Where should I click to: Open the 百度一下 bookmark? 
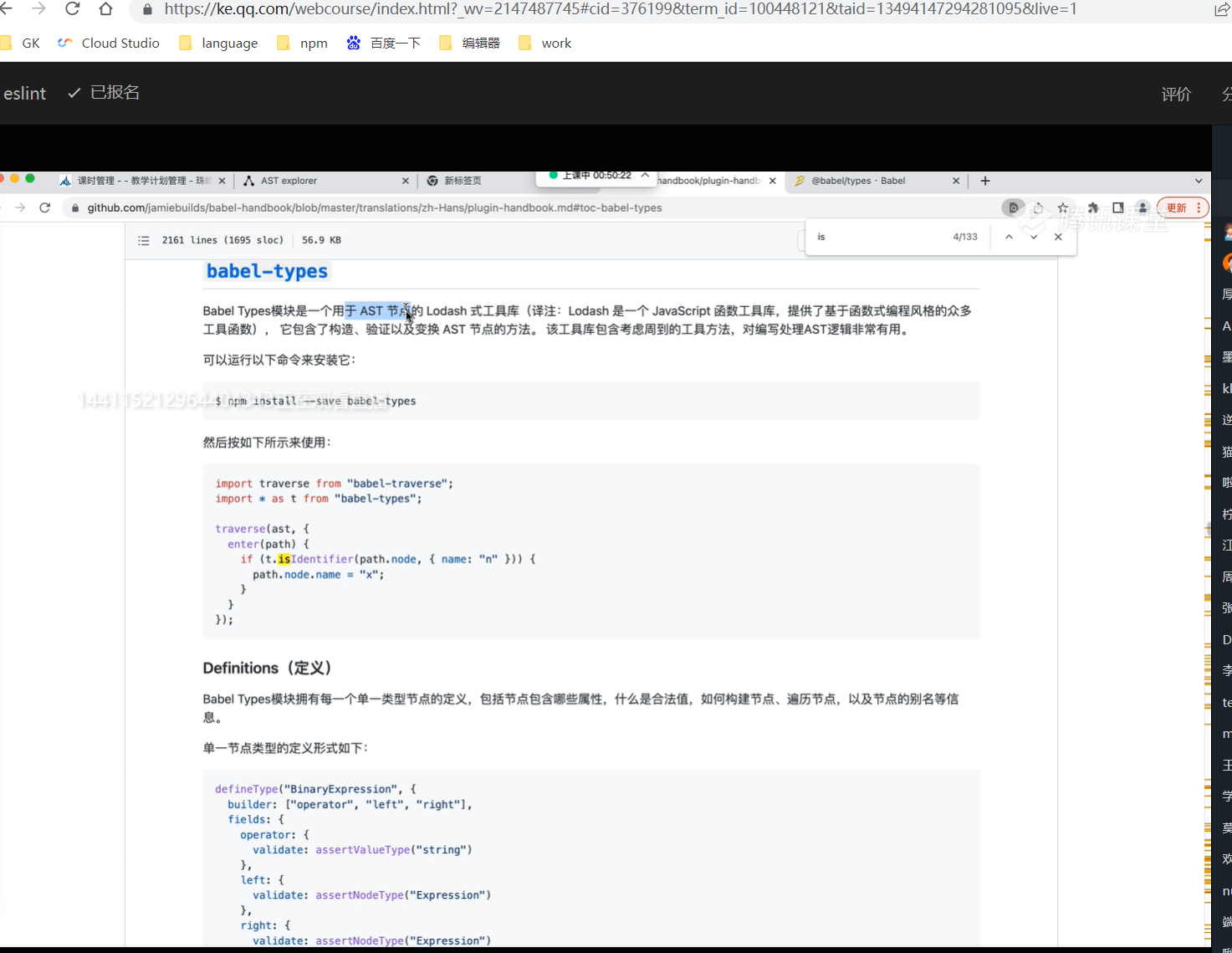click(384, 44)
